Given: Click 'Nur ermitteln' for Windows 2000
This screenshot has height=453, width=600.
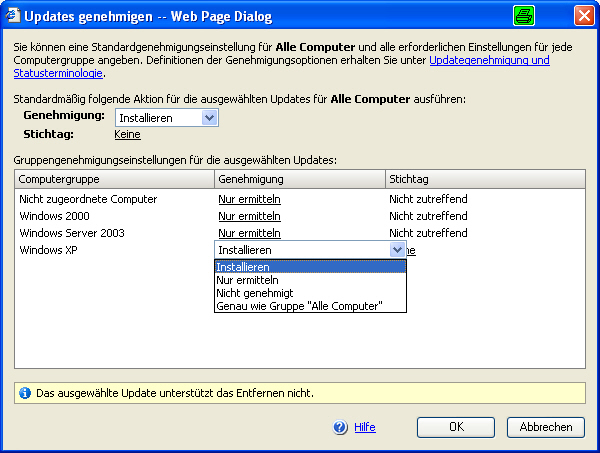Looking at the screenshot, I should click(x=249, y=216).
